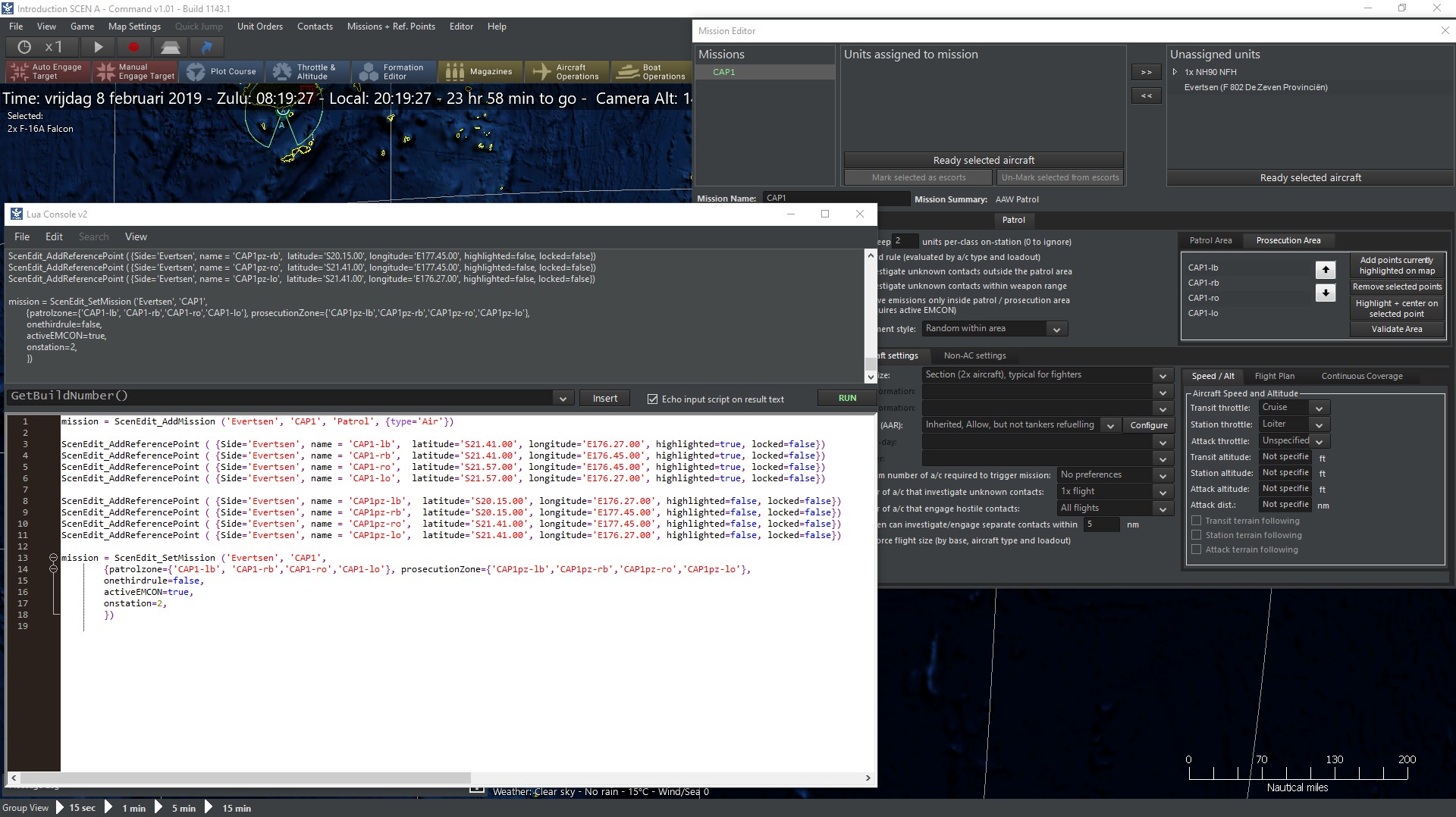Open the Transit throttle dropdown
The width and height of the screenshot is (1456, 817).
[1319, 408]
